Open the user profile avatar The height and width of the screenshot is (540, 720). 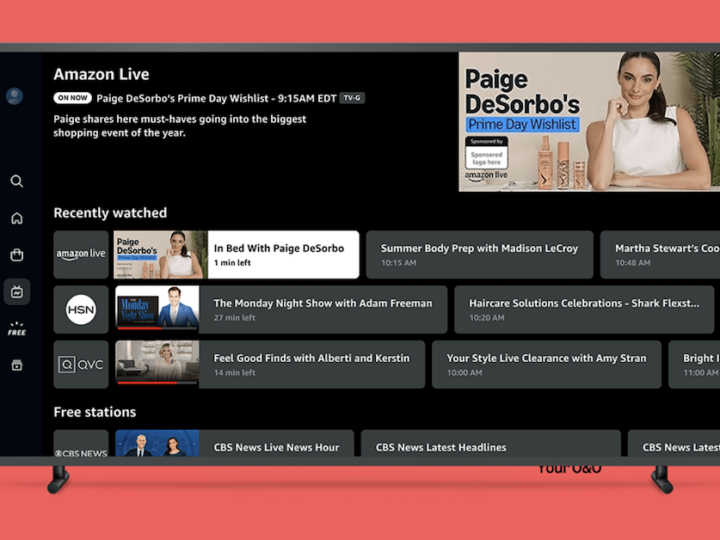15,96
